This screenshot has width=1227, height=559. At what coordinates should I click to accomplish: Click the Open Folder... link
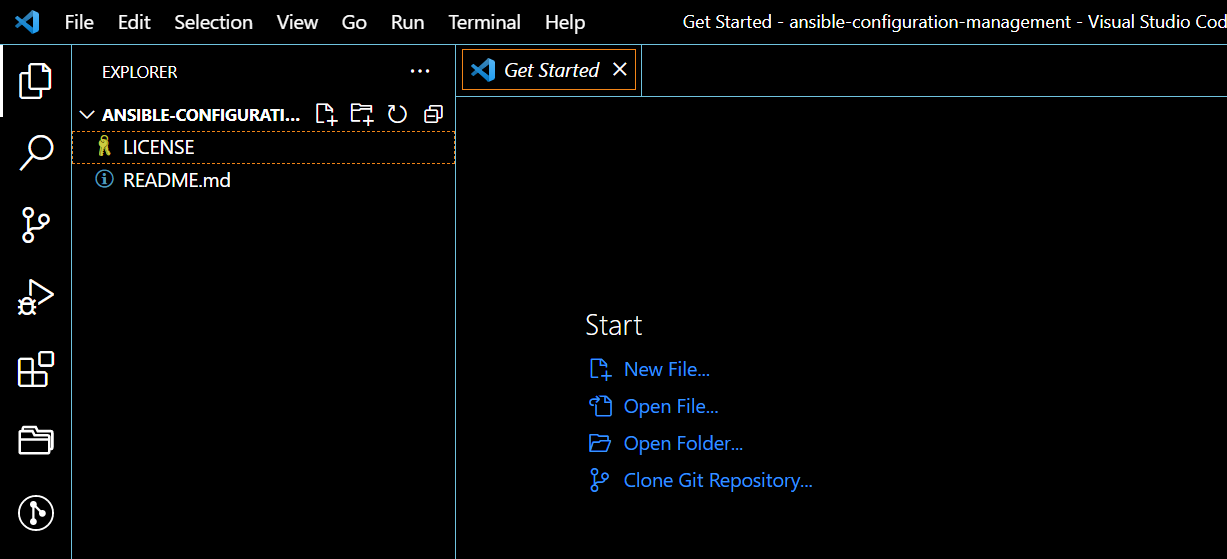click(683, 443)
